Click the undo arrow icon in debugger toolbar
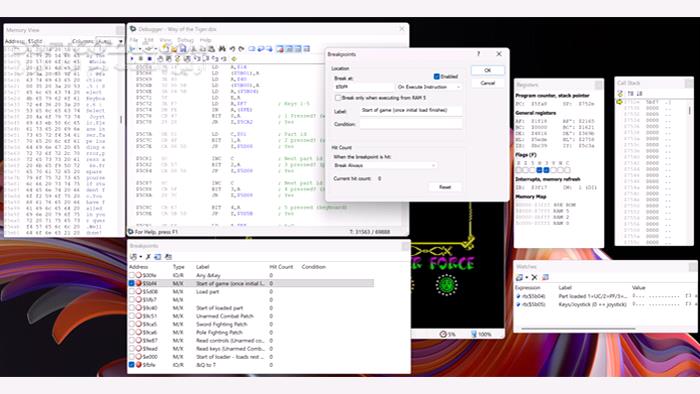 232,49
